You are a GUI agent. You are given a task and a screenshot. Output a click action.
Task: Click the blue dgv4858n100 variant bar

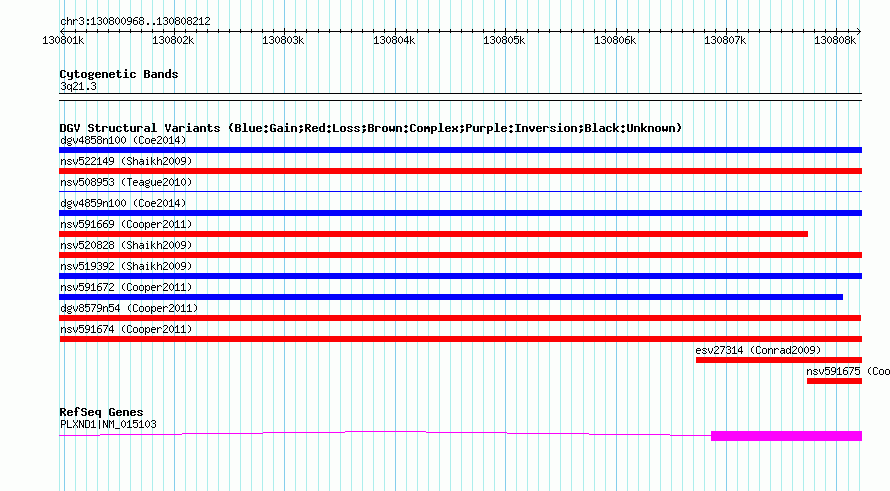tap(460, 150)
